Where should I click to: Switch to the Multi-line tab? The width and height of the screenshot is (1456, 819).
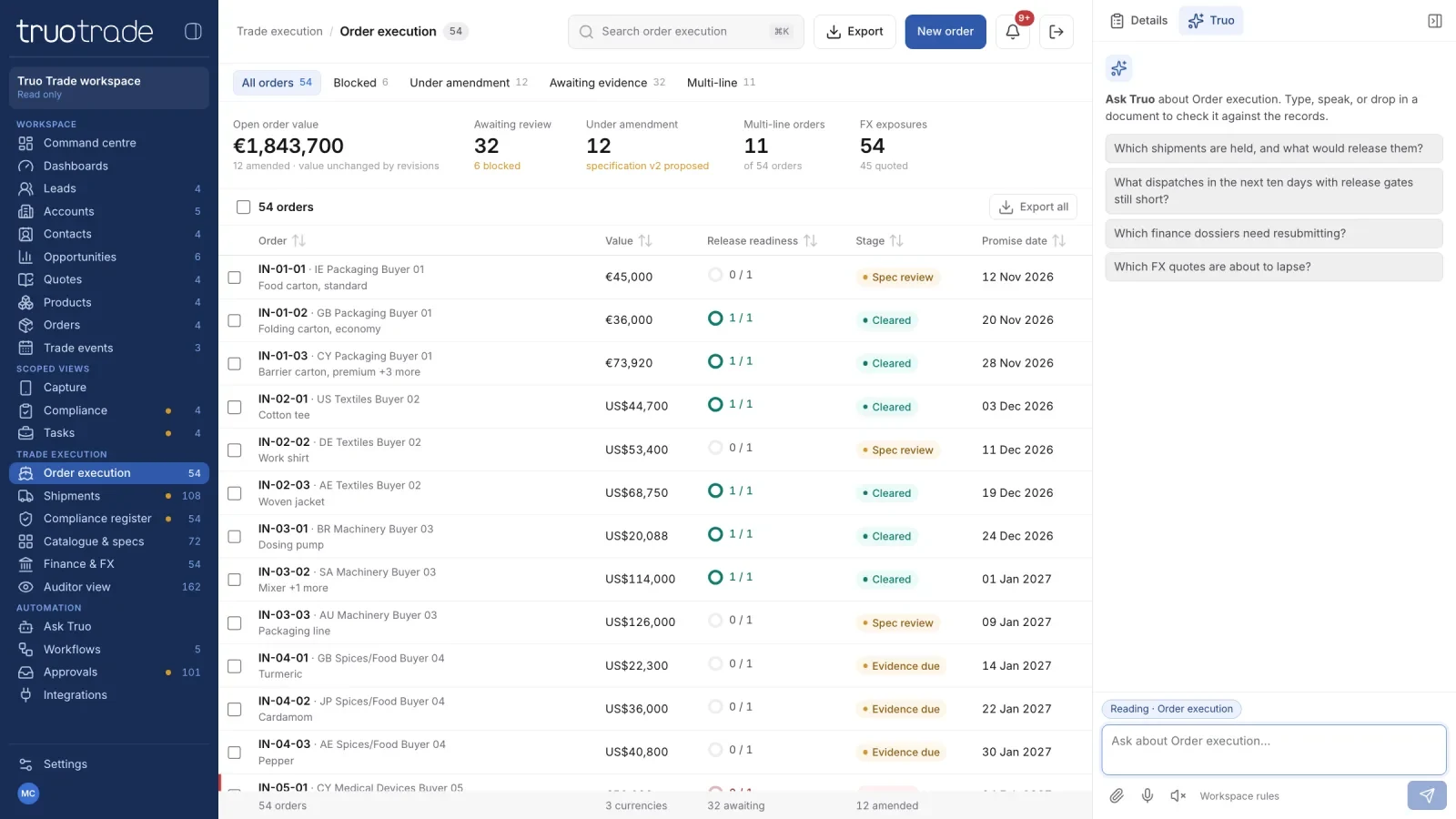[721, 83]
